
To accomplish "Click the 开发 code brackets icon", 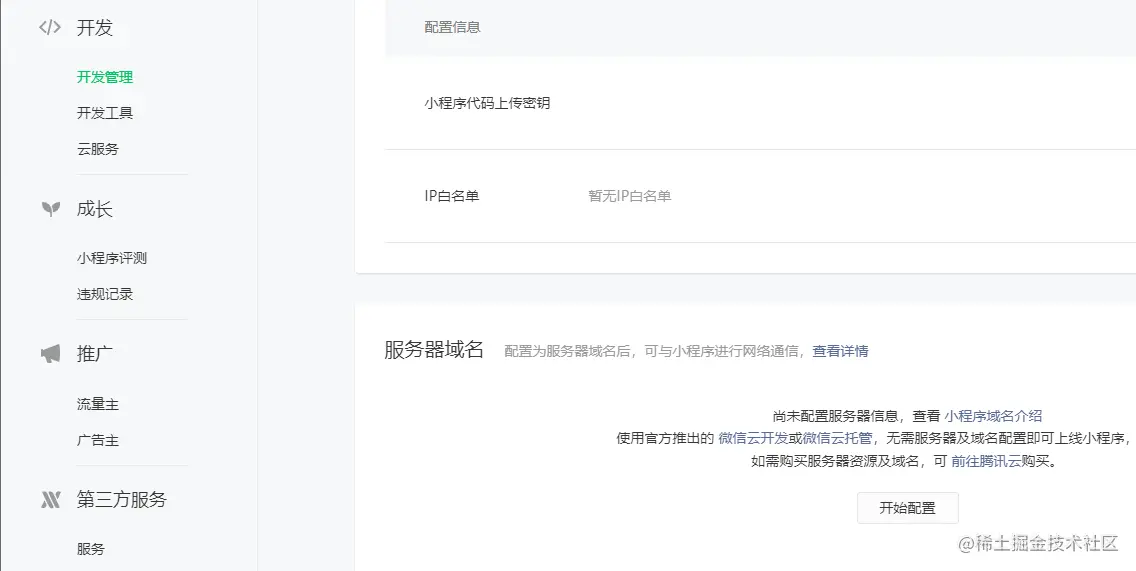I will click(x=50, y=28).
